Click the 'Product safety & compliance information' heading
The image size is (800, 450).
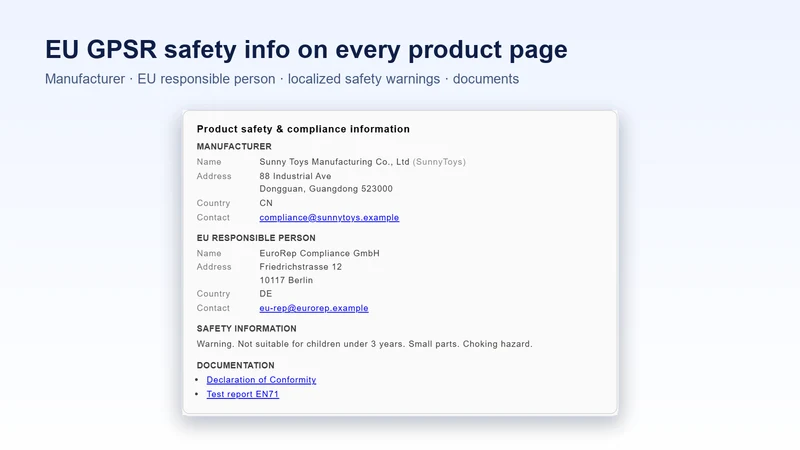[x=303, y=129]
